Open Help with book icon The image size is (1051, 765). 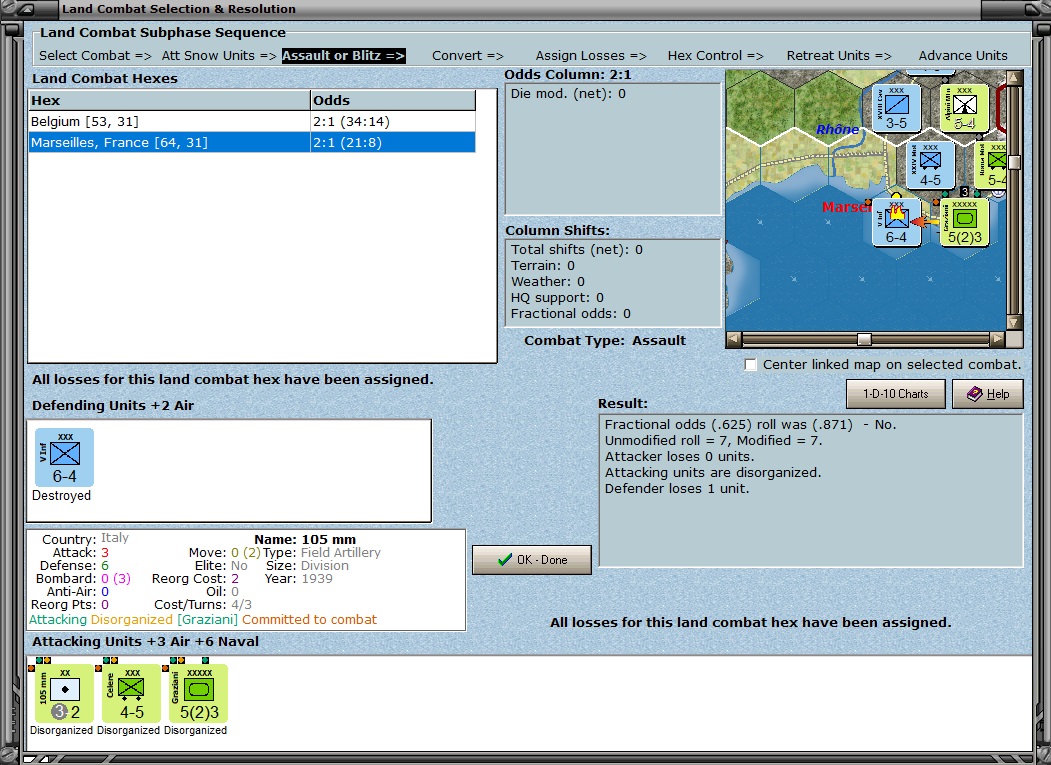click(x=988, y=394)
